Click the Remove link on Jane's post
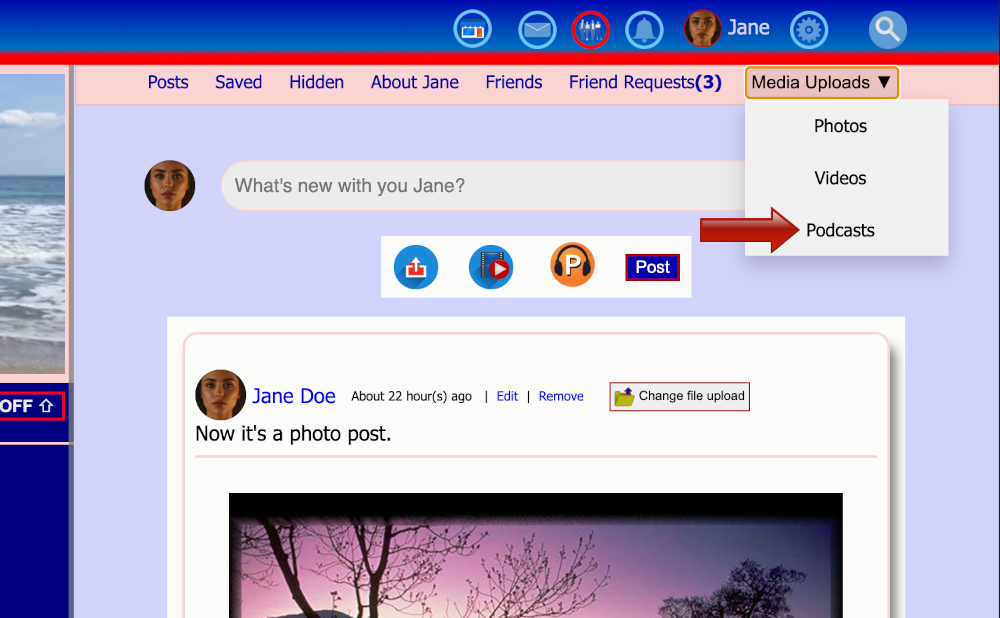The height and width of the screenshot is (618, 1000). click(561, 396)
